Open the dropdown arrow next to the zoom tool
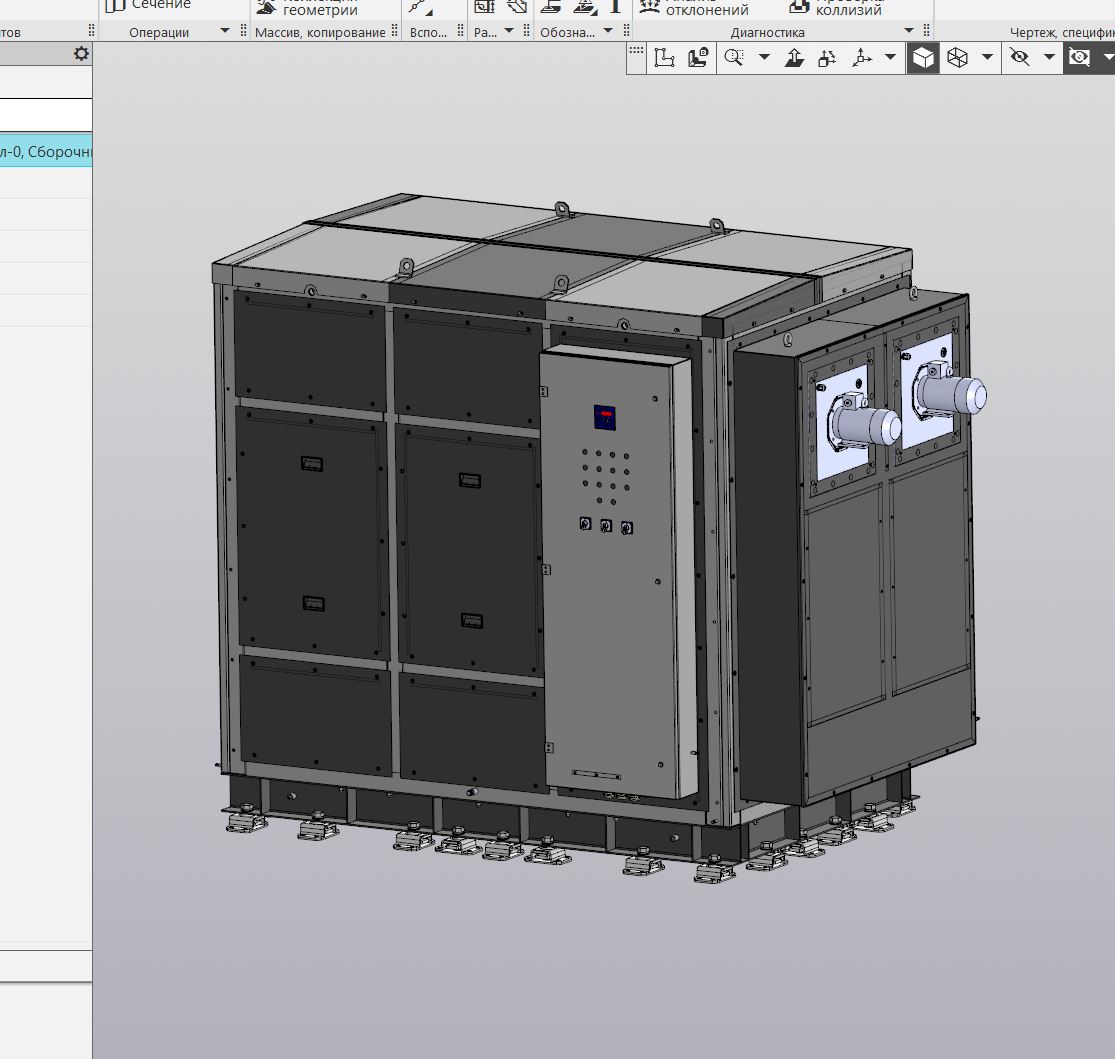The height and width of the screenshot is (1059, 1115). 765,58
